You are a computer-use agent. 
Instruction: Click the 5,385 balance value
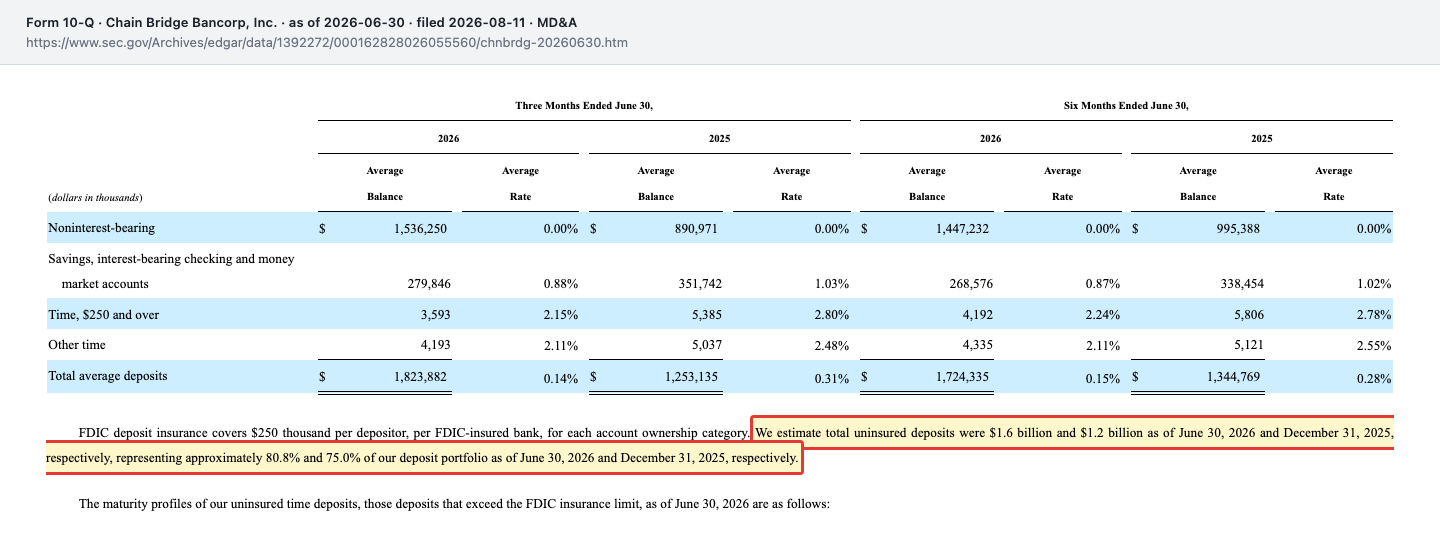pos(706,315)
